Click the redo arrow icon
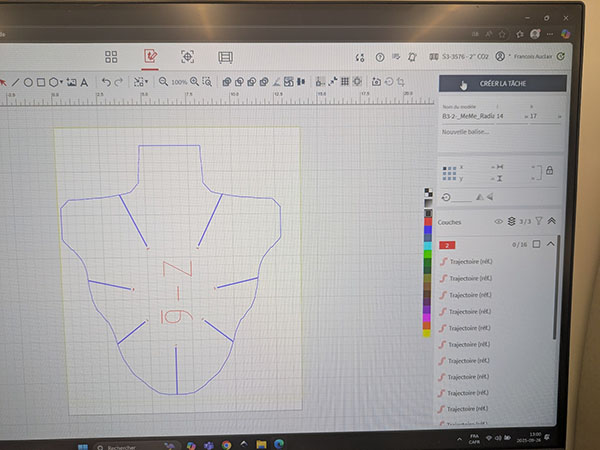 tap(119, 82)
